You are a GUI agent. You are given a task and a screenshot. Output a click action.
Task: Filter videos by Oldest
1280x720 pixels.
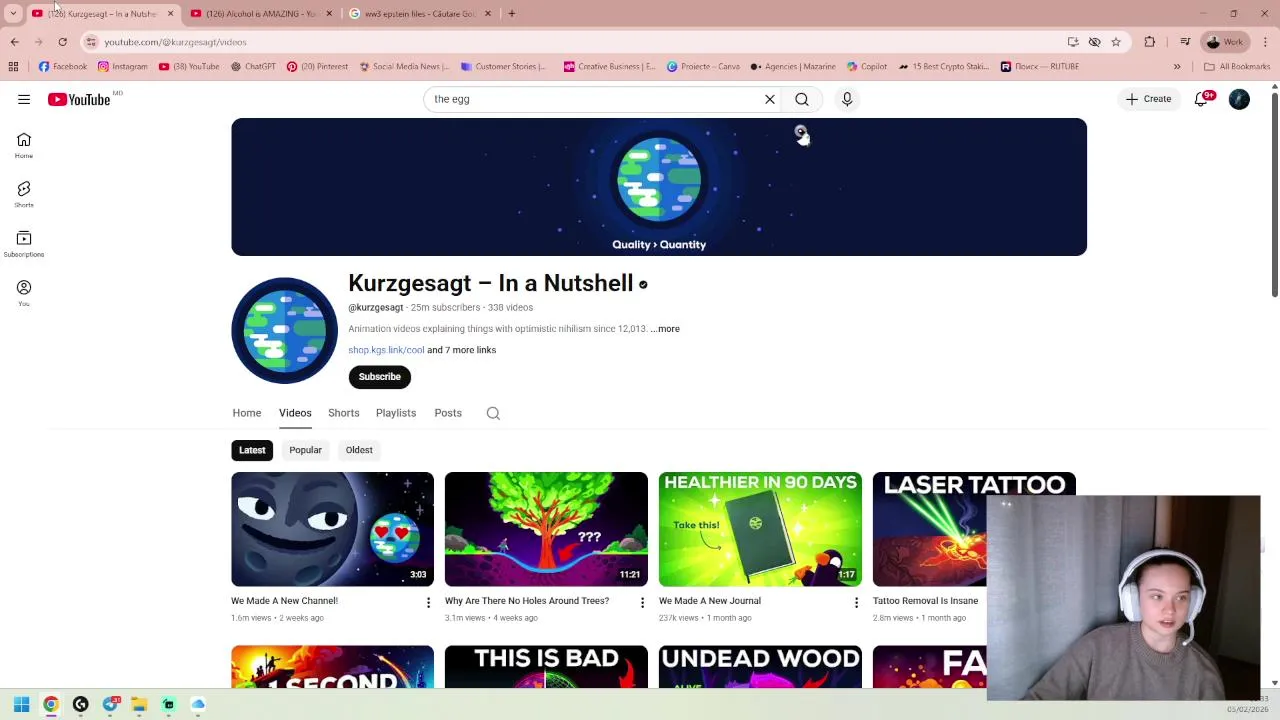coord(359,450)
